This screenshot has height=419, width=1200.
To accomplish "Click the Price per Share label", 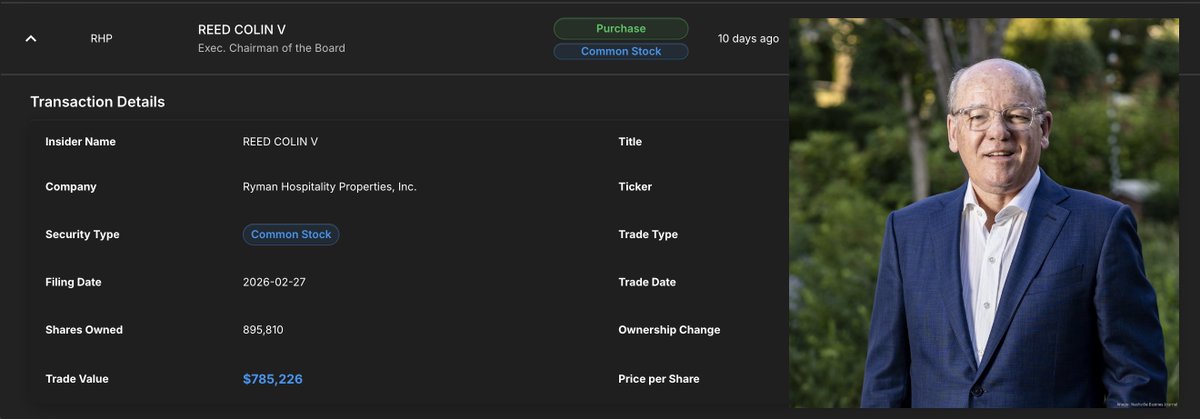I will [659, 379].
